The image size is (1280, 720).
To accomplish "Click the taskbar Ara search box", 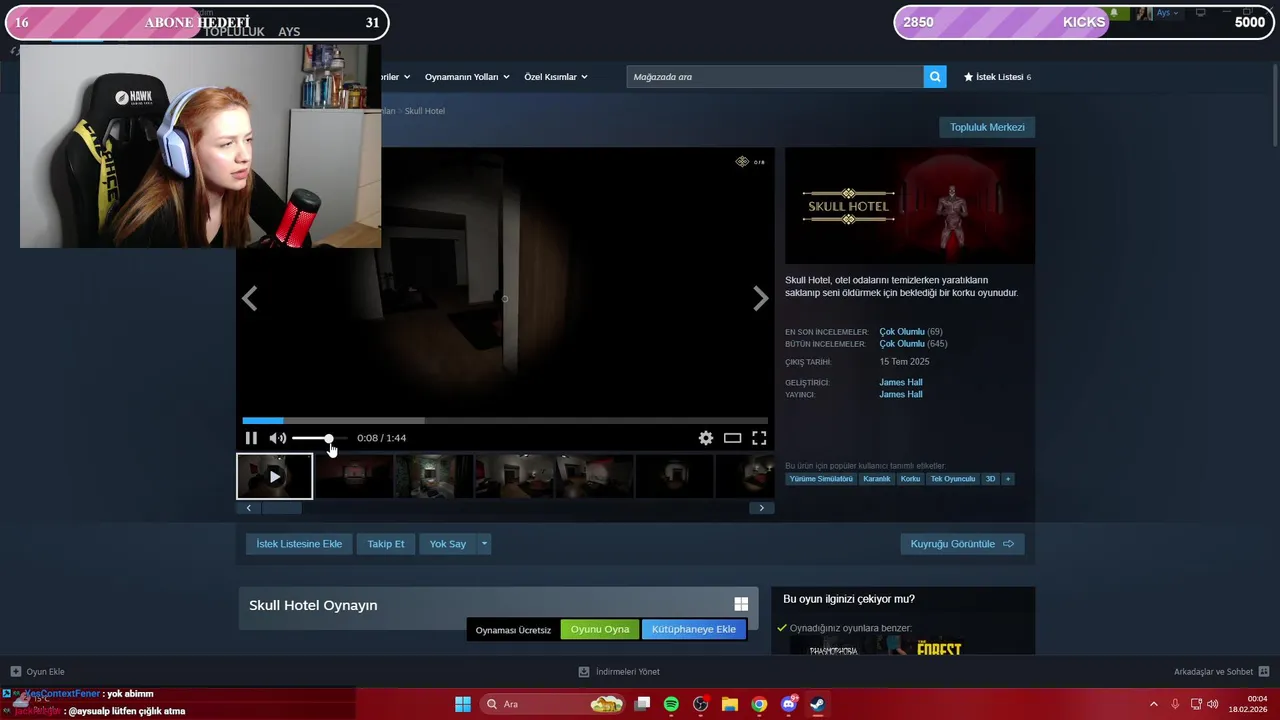I will pyautogui.click(x=552, y=704).
